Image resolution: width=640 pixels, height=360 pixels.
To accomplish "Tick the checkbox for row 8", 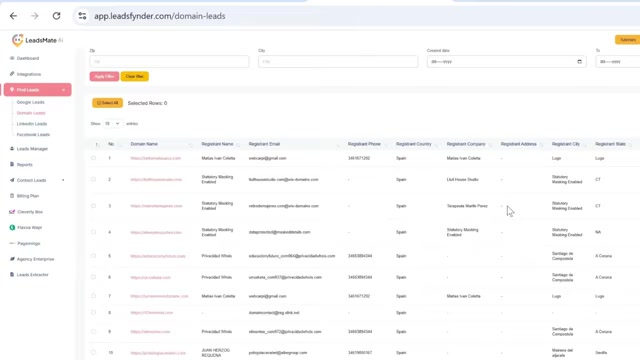I will [x=93, y=313].
